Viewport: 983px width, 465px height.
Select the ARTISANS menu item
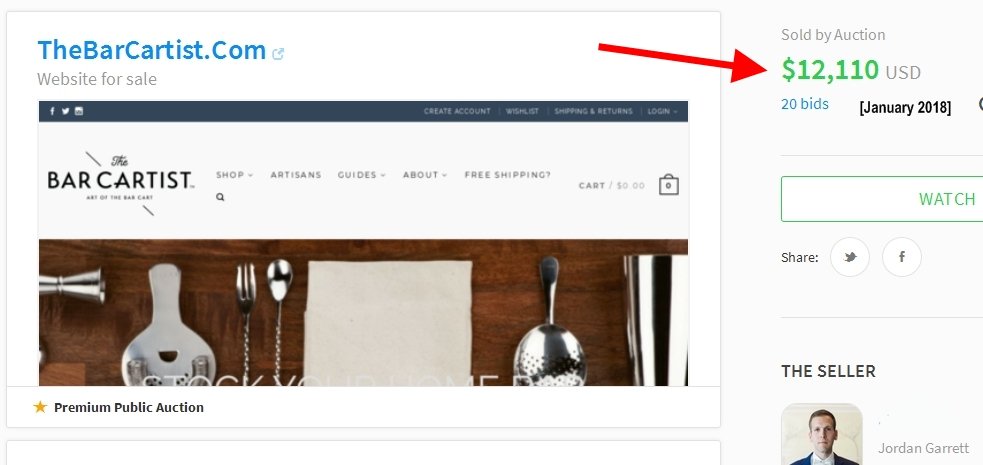[296, 175]
